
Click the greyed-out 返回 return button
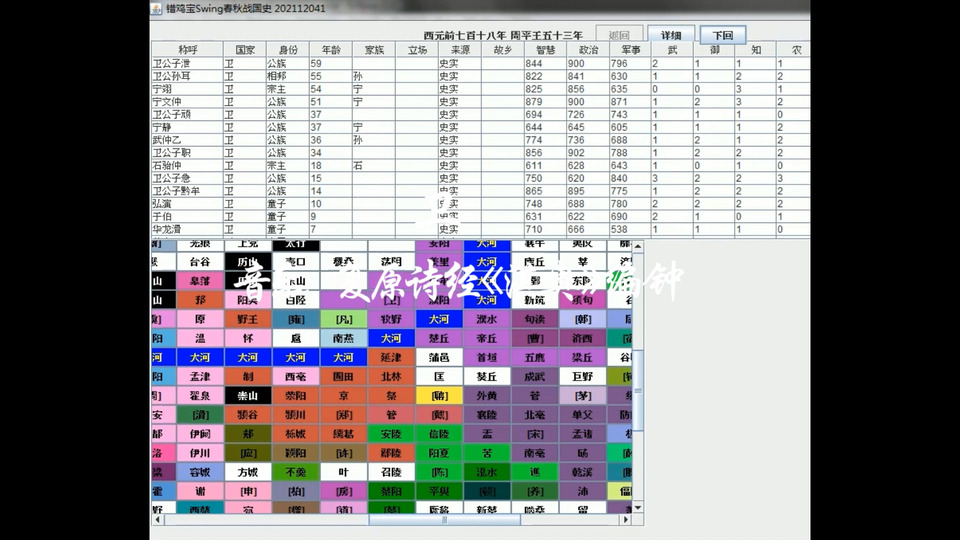click(619, 35)
